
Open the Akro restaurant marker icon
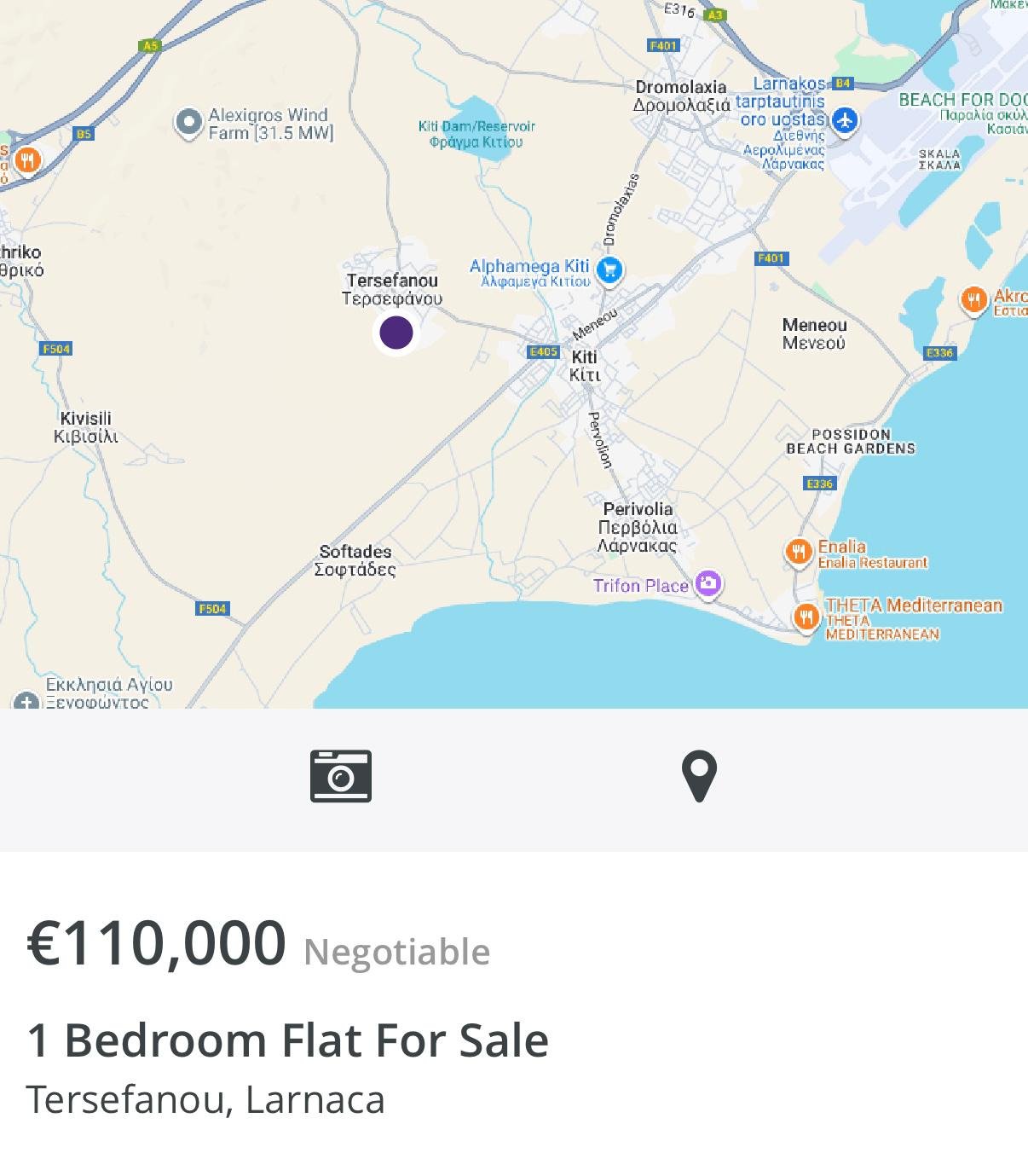click(x=973, y=299)
